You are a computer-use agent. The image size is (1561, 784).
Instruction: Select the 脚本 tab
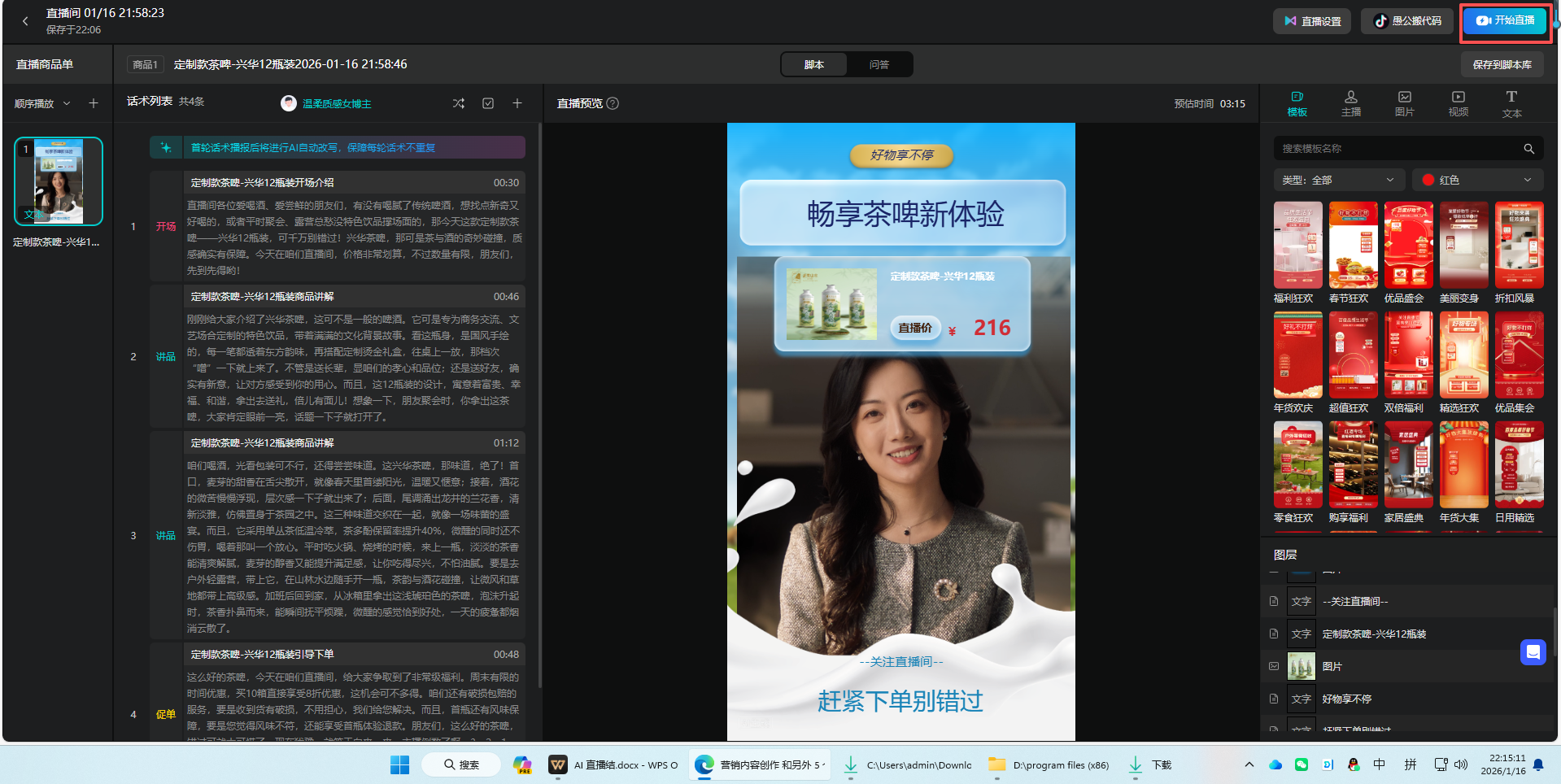814,63
